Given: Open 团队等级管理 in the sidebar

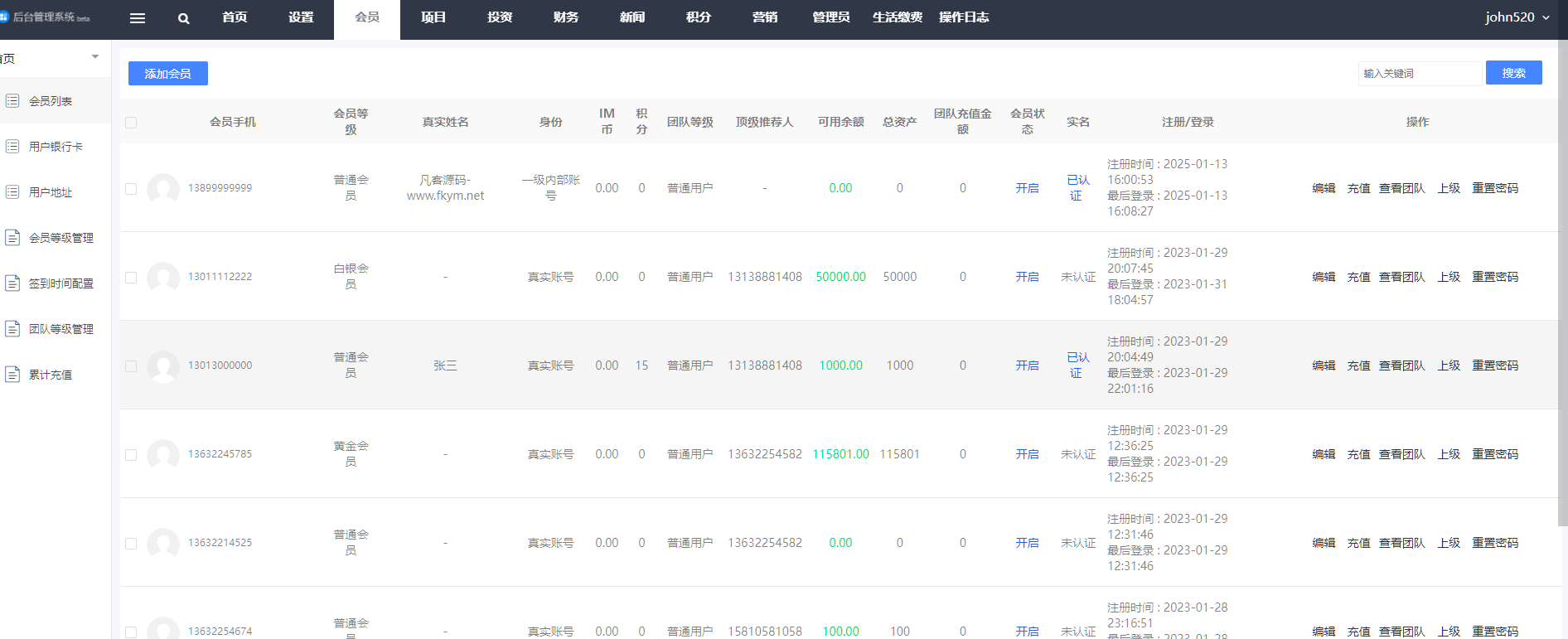Looking at the screenshot, I should click(60, 329).
